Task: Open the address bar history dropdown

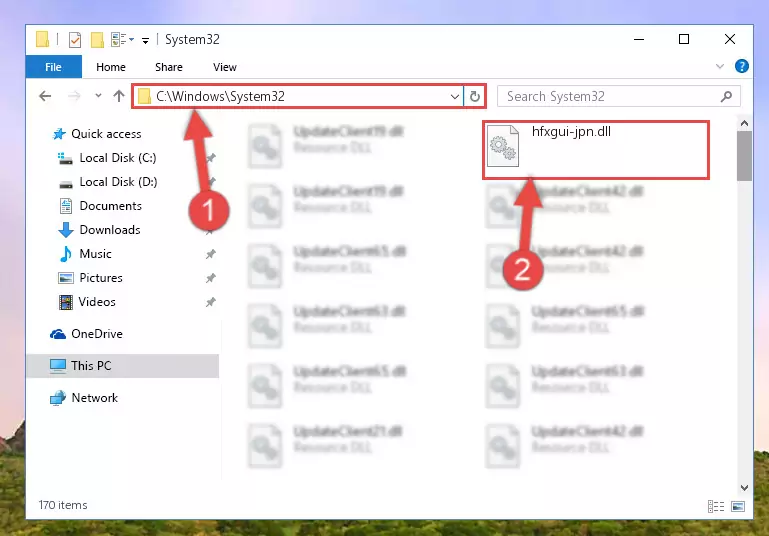Action: (x=455, y=96)
